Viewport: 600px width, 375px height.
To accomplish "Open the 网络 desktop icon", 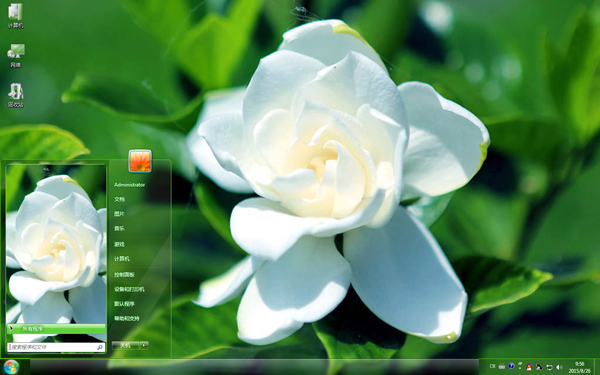I will tap(15, 55).
